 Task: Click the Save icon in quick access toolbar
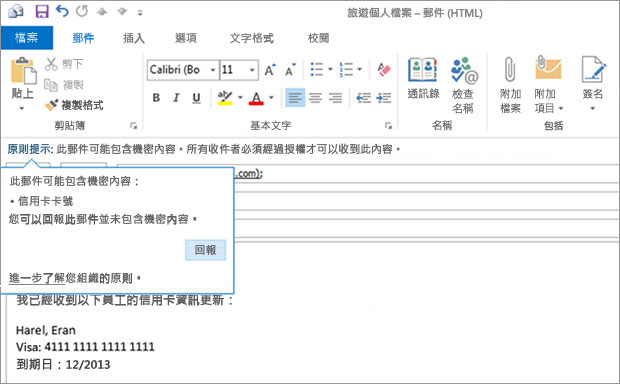[42, 11]
